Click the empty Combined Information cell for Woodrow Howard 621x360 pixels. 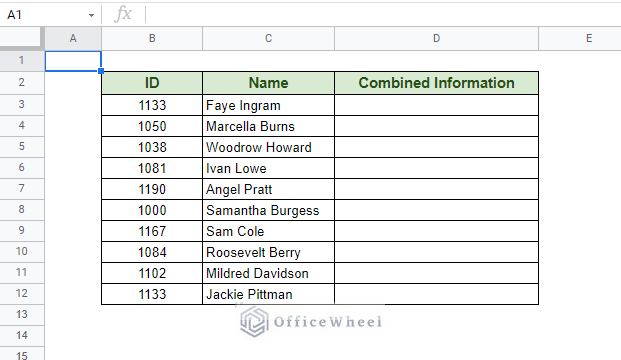(436, 147)
